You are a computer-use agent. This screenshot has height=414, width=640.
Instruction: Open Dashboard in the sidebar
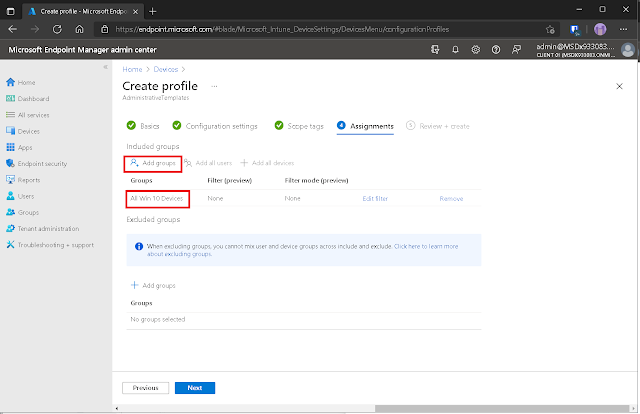click(x=28, y=99)
